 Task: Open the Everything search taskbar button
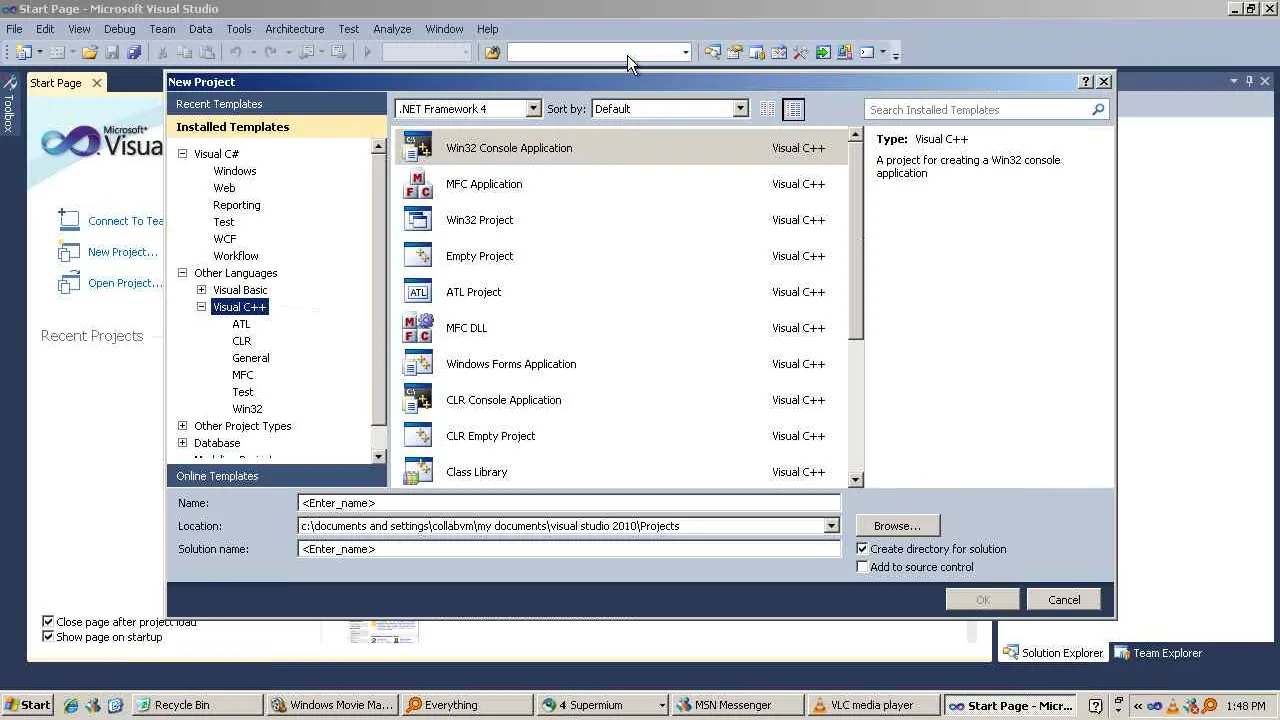[466, 705]
